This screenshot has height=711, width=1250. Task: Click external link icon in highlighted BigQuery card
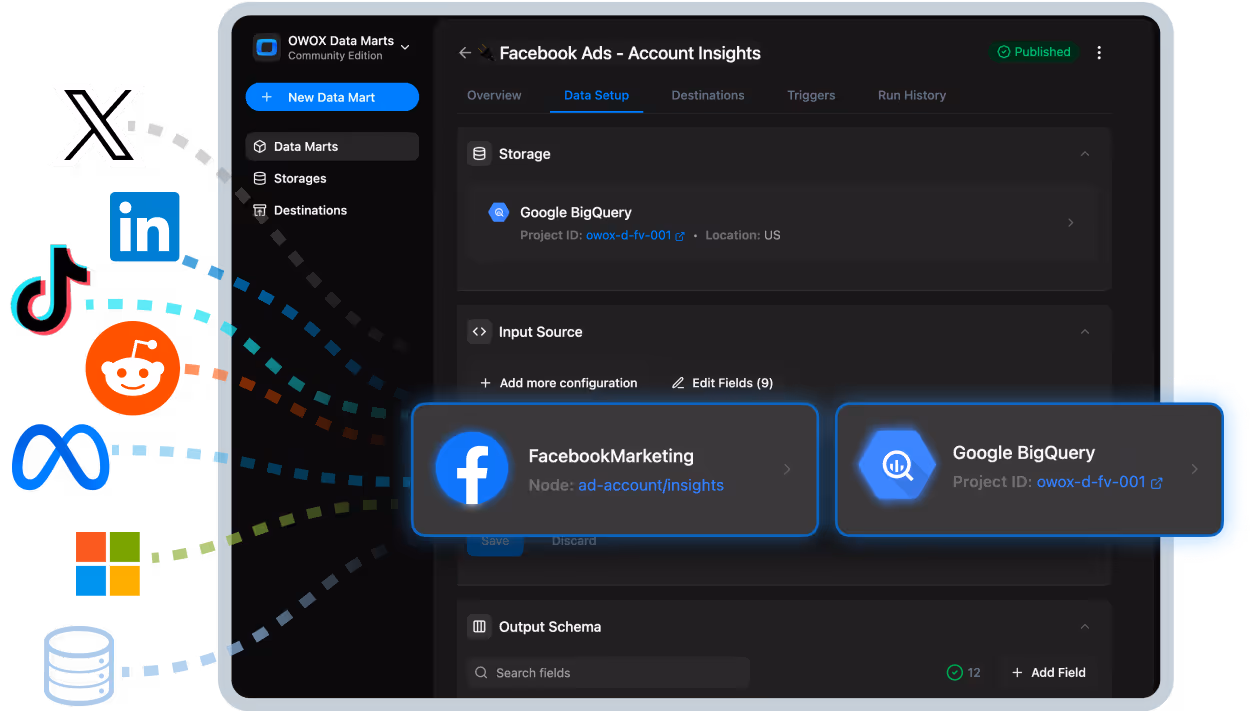point(1157,483)
